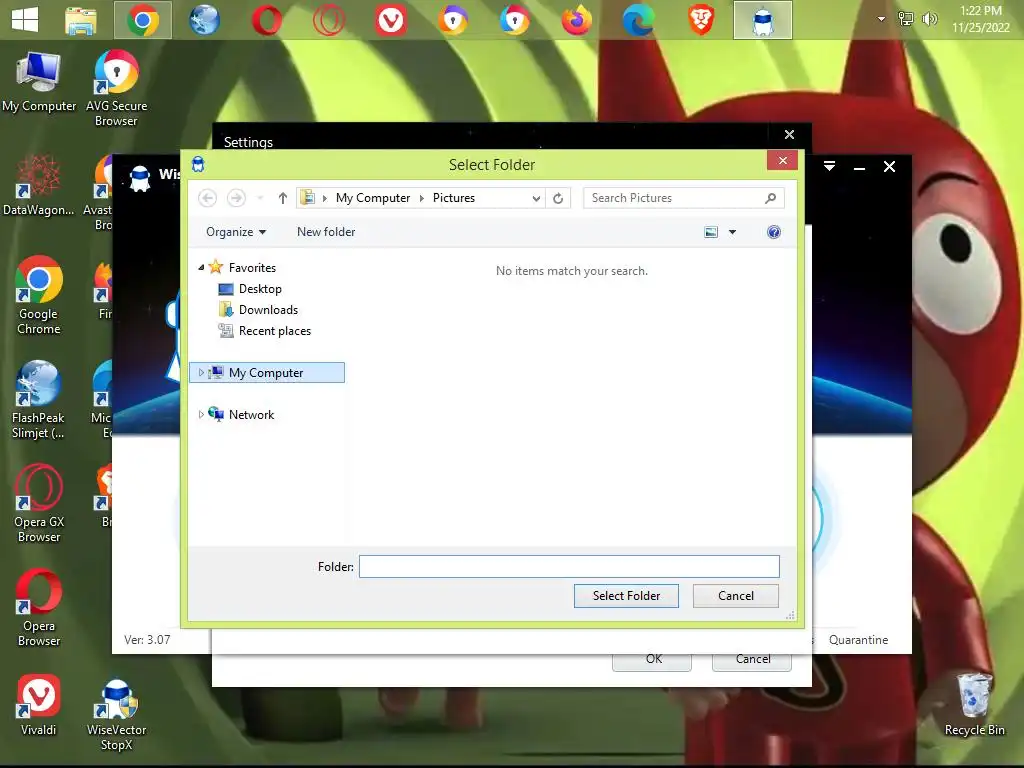Open DataWagon desktop shortcut

(x=39, y=185)
